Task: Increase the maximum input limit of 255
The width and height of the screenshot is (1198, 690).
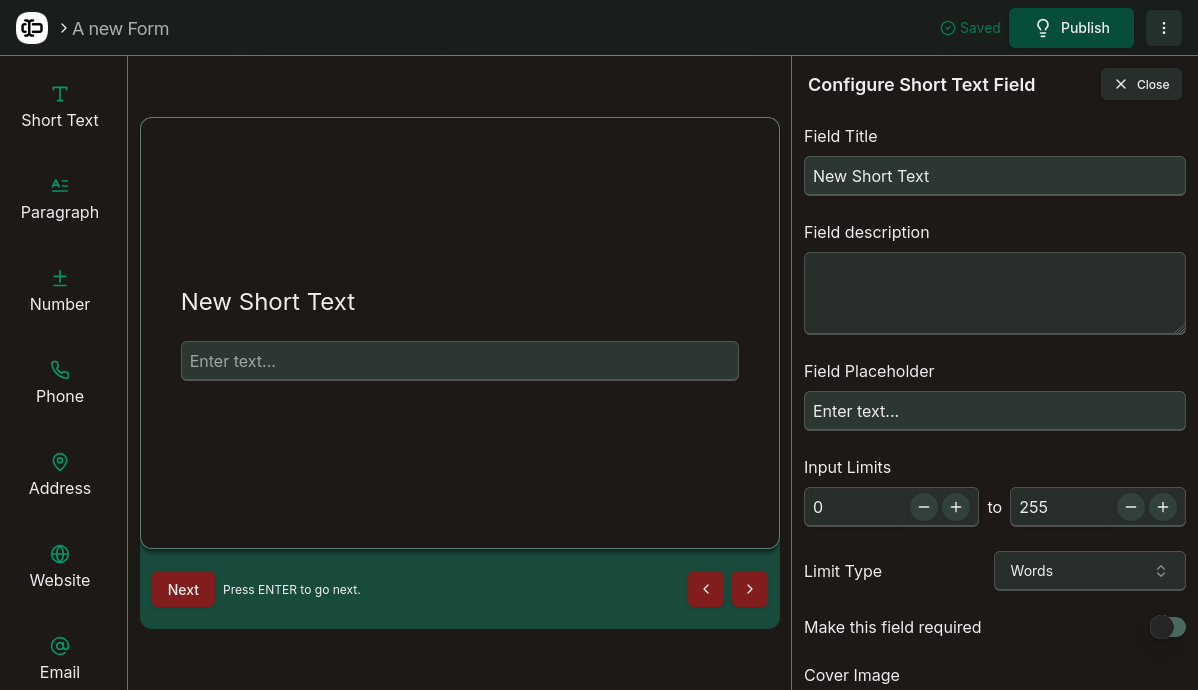Action: [x=1163, y=507]
